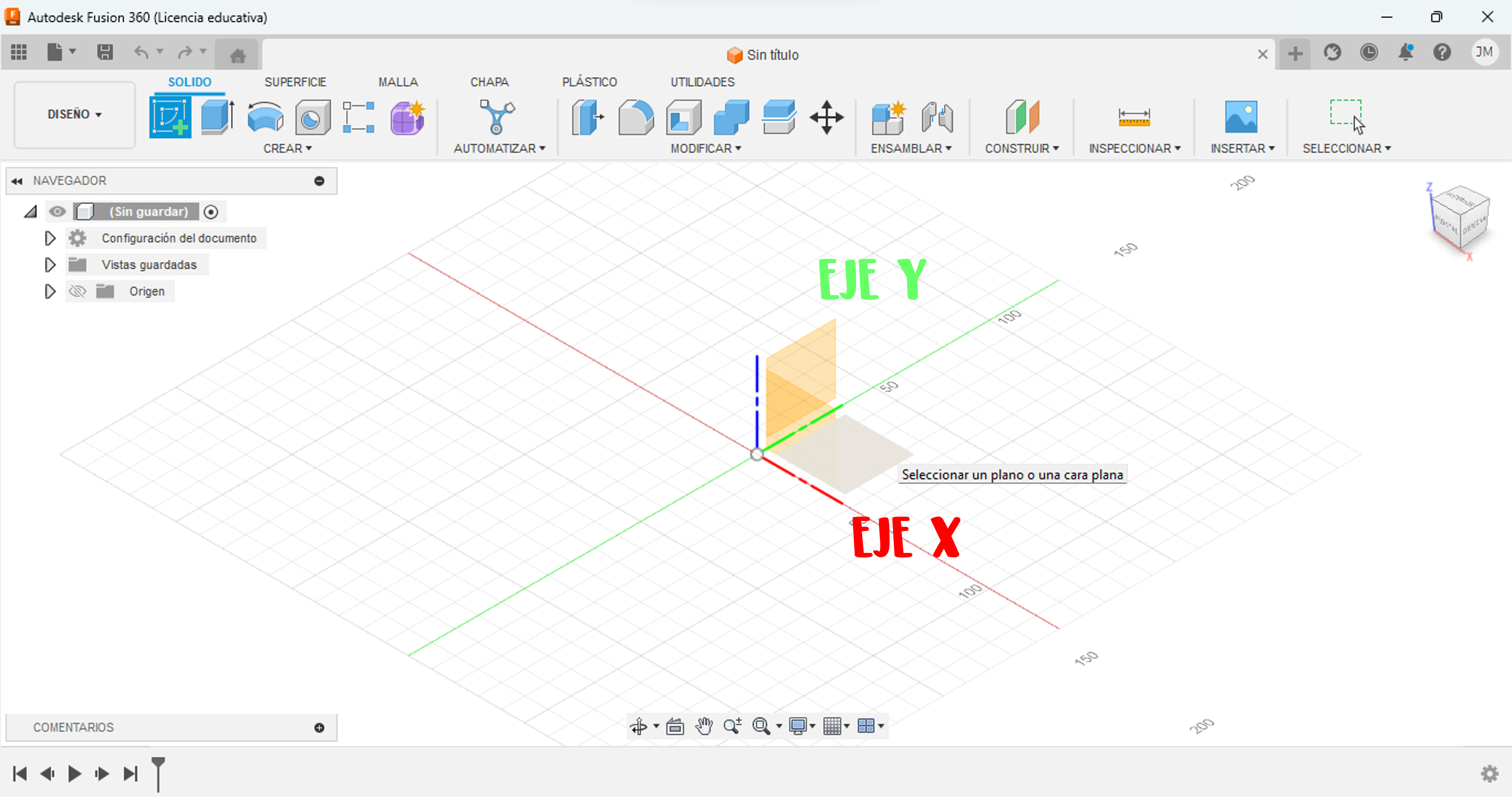Open the DISEÑO workspace dropdown
This screenshot has width=1512, height=797.
tap(75, 114)
